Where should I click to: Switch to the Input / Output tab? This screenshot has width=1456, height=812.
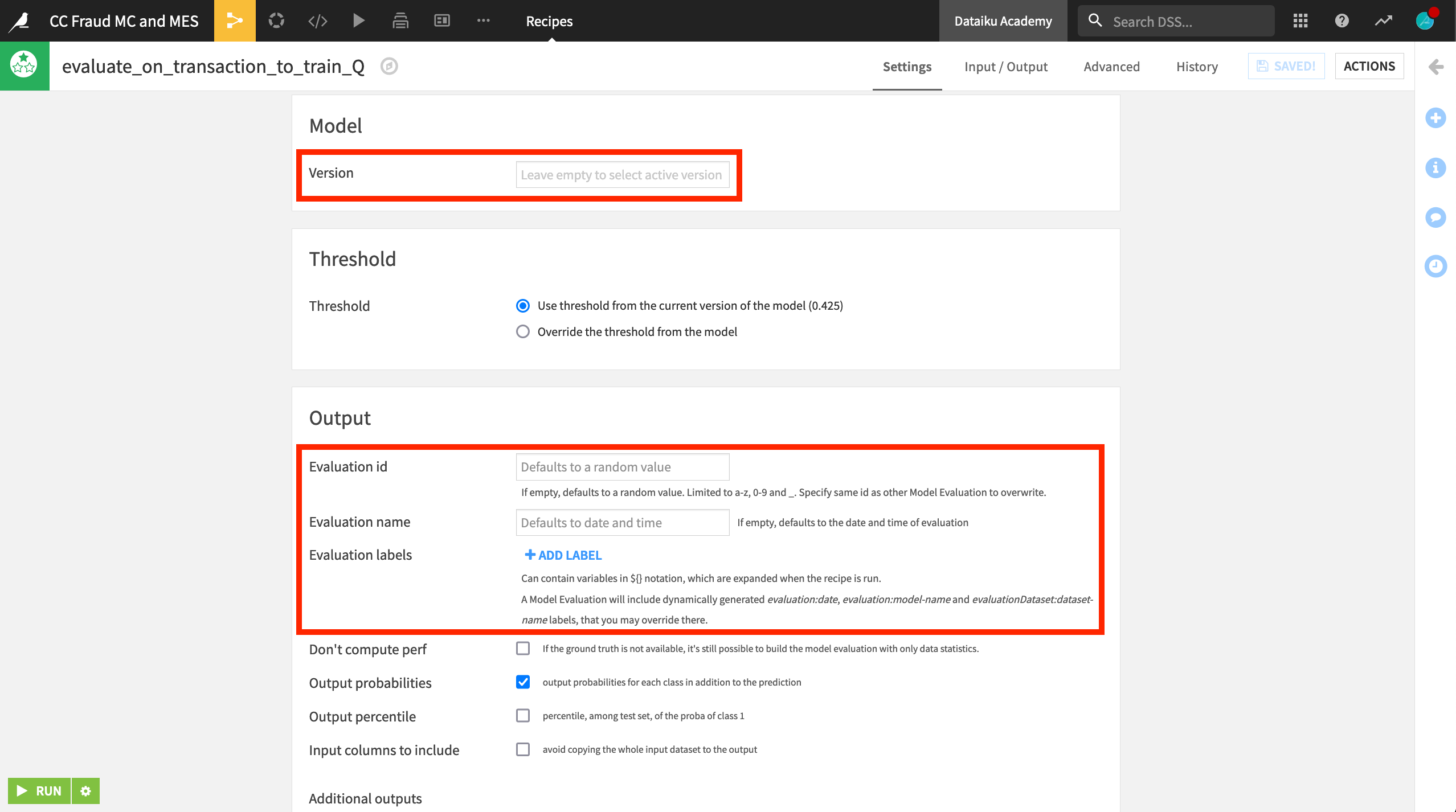tap(1005, 67)
